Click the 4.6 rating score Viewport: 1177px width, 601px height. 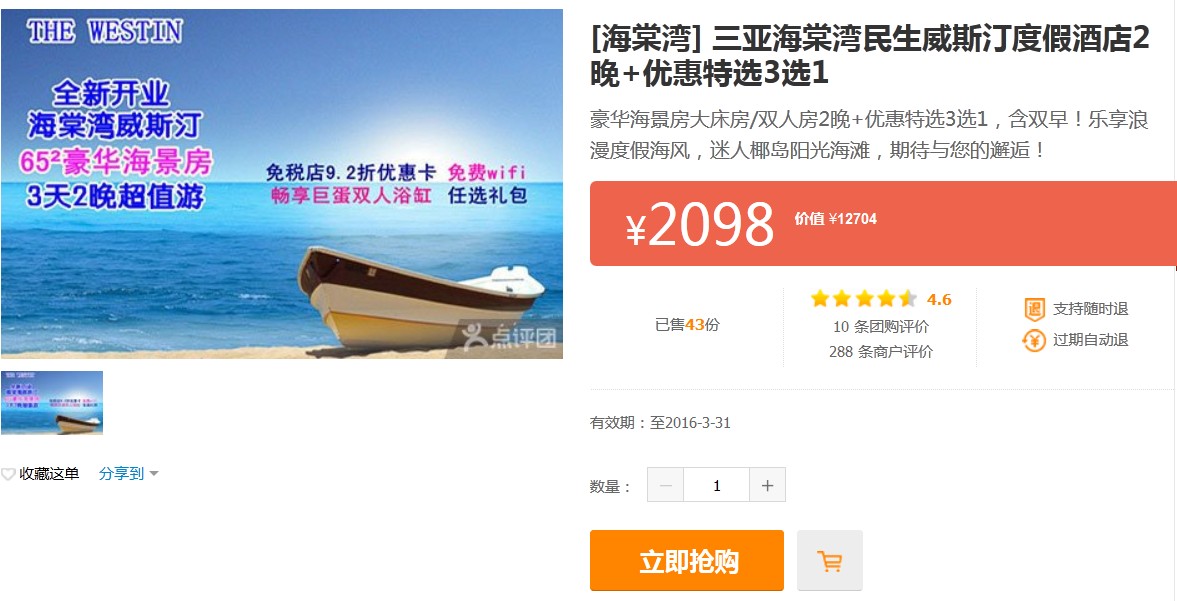click(x=939, y=299)
